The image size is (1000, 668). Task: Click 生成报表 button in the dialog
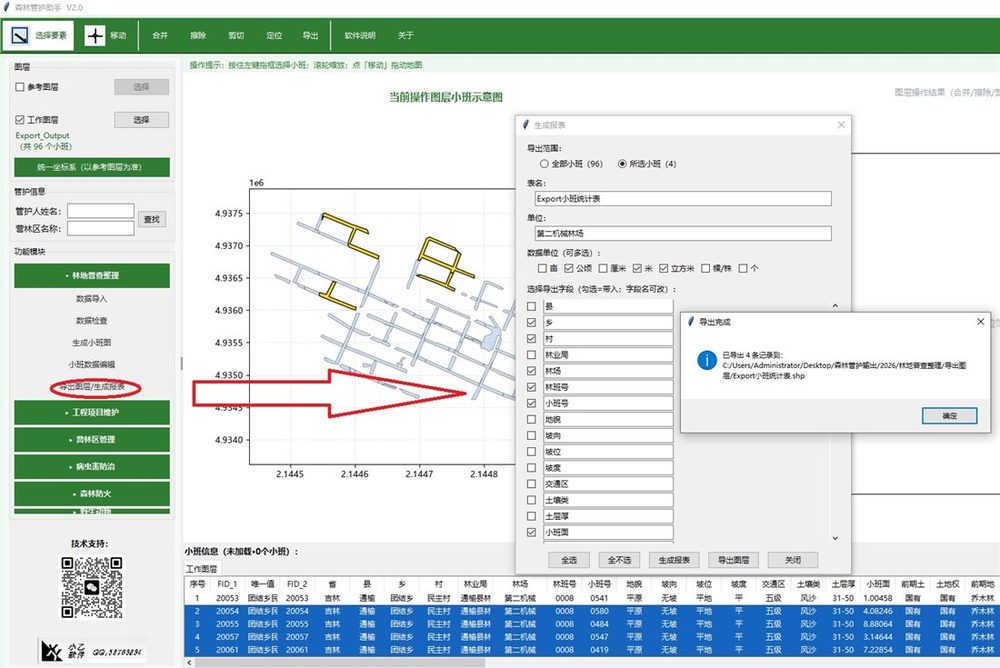point(674,560)
